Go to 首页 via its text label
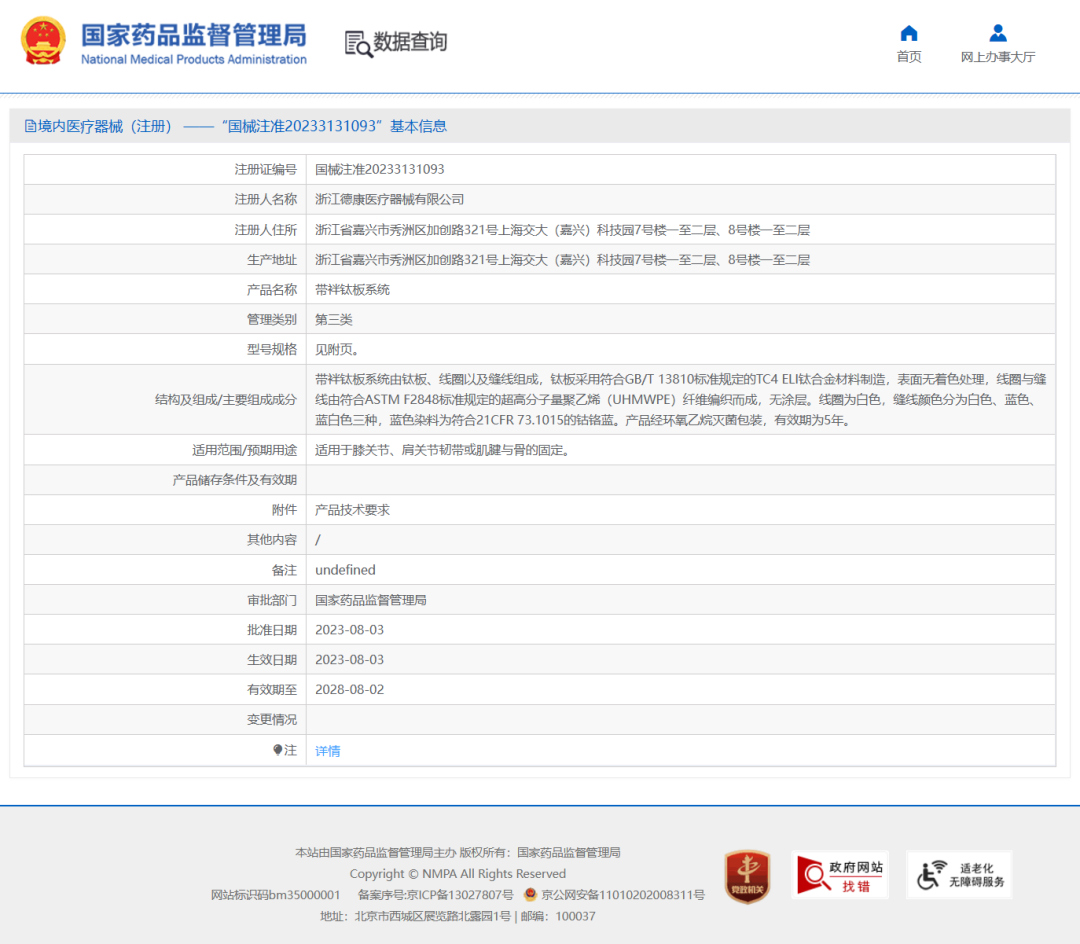 click(x=908, y=57)
